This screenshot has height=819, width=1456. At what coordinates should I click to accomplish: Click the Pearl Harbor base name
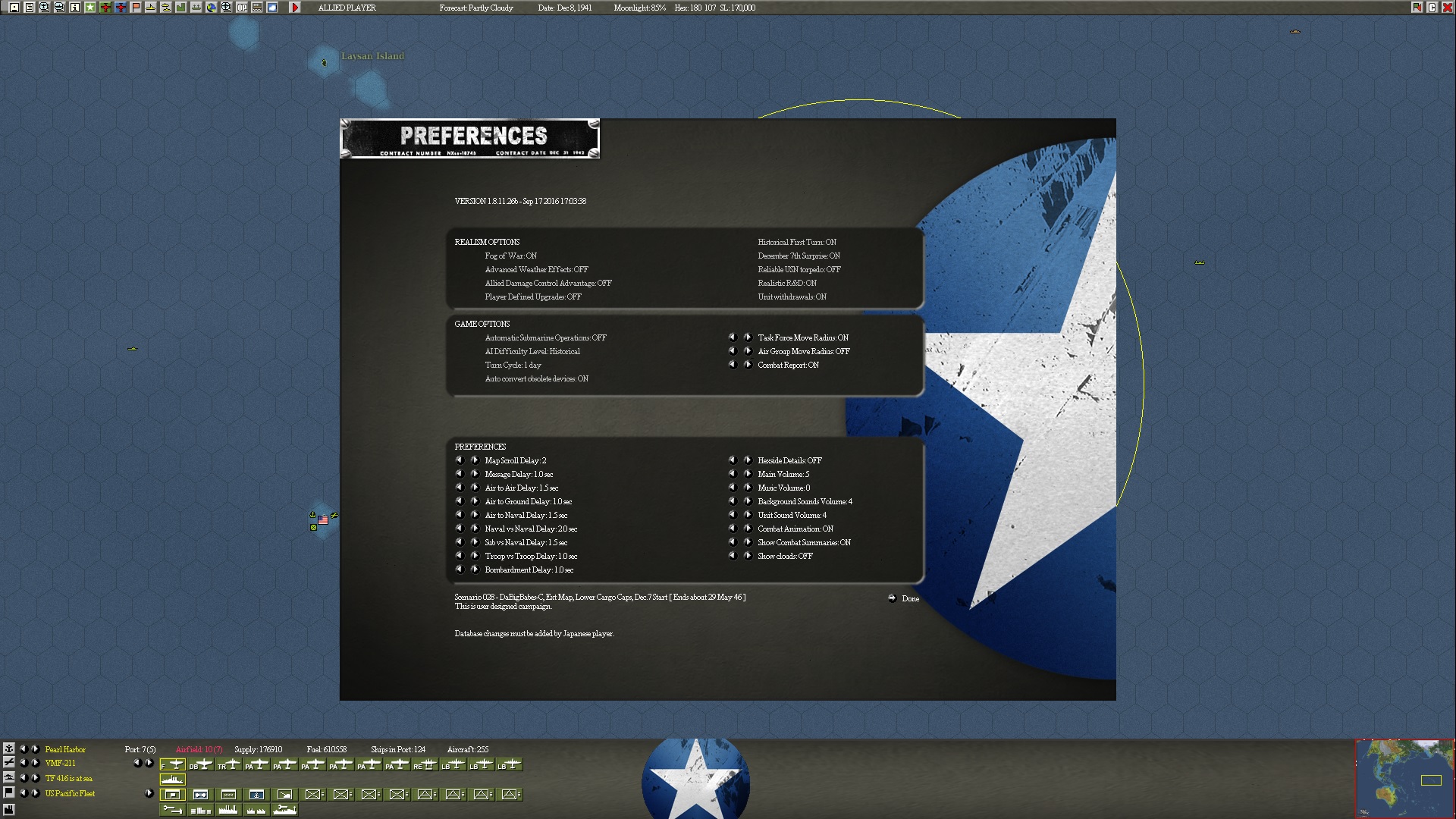pos(65,749)
